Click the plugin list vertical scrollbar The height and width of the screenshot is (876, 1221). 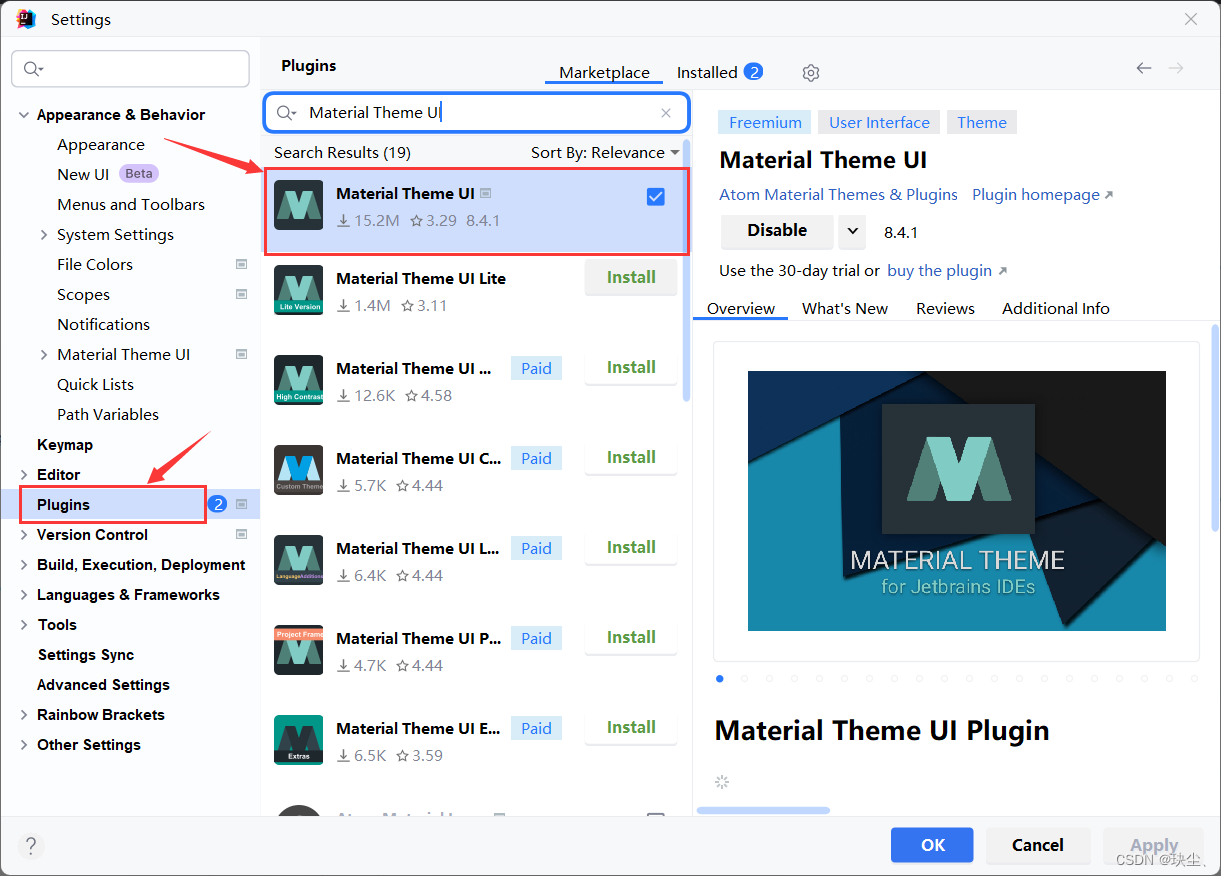686,270
